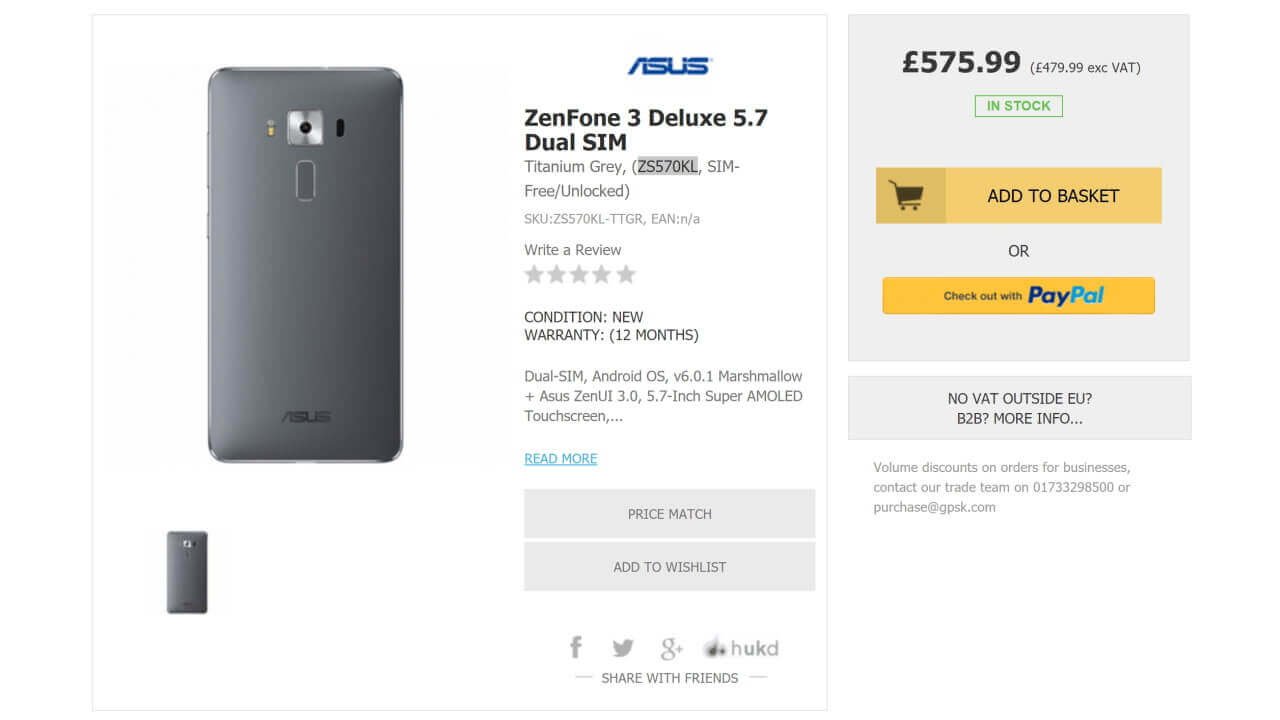Image resolution: width=1280 pixels, height=720 pixels.
Task: Expand SHARE WITH FRIENDS section
Action: click(668, 678)
